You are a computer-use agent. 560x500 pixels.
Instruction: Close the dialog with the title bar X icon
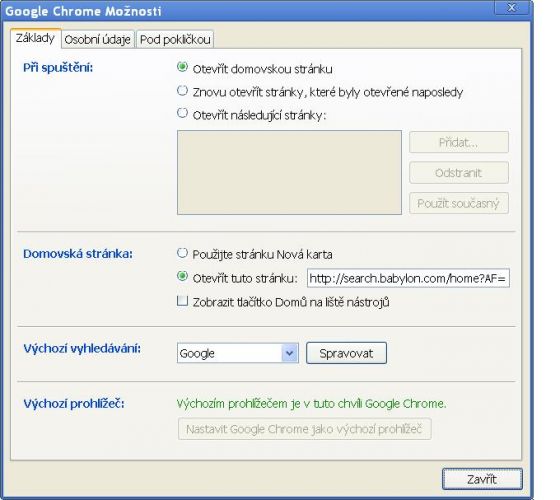coord(511,8)
